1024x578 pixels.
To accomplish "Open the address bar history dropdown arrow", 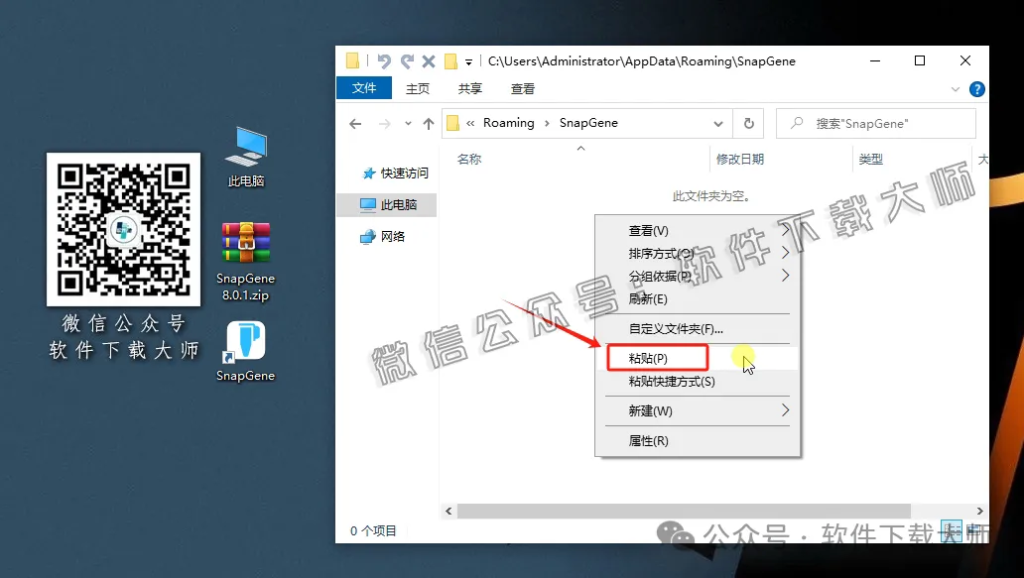I will coord(718,122).
